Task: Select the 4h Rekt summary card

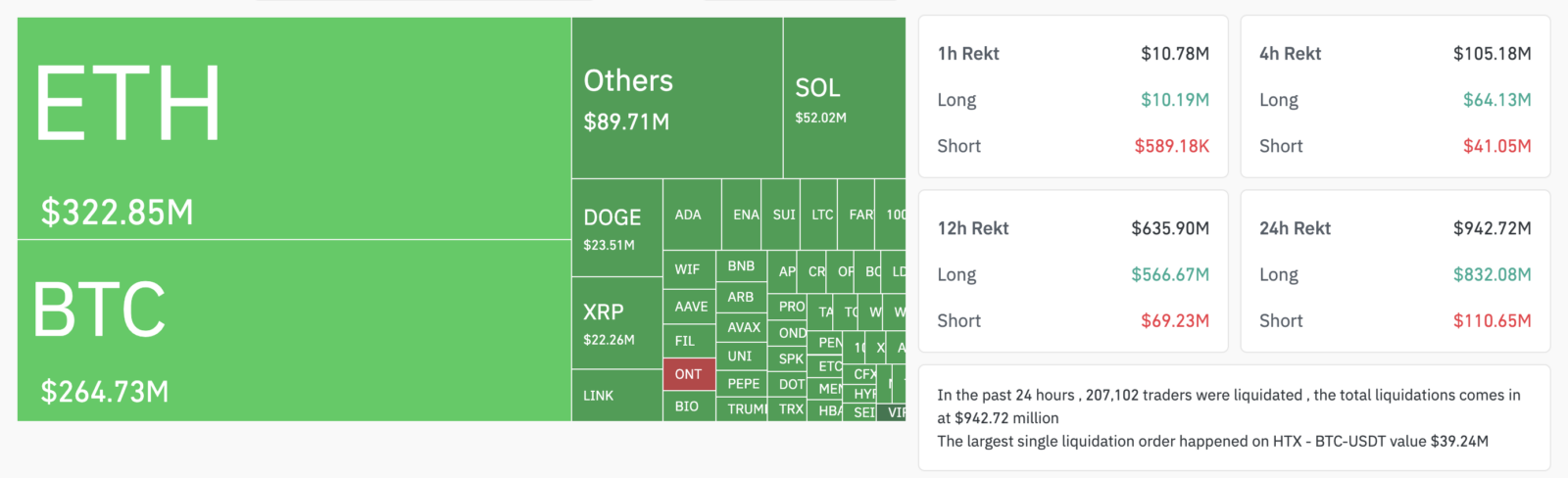Action: (1396, 97)
